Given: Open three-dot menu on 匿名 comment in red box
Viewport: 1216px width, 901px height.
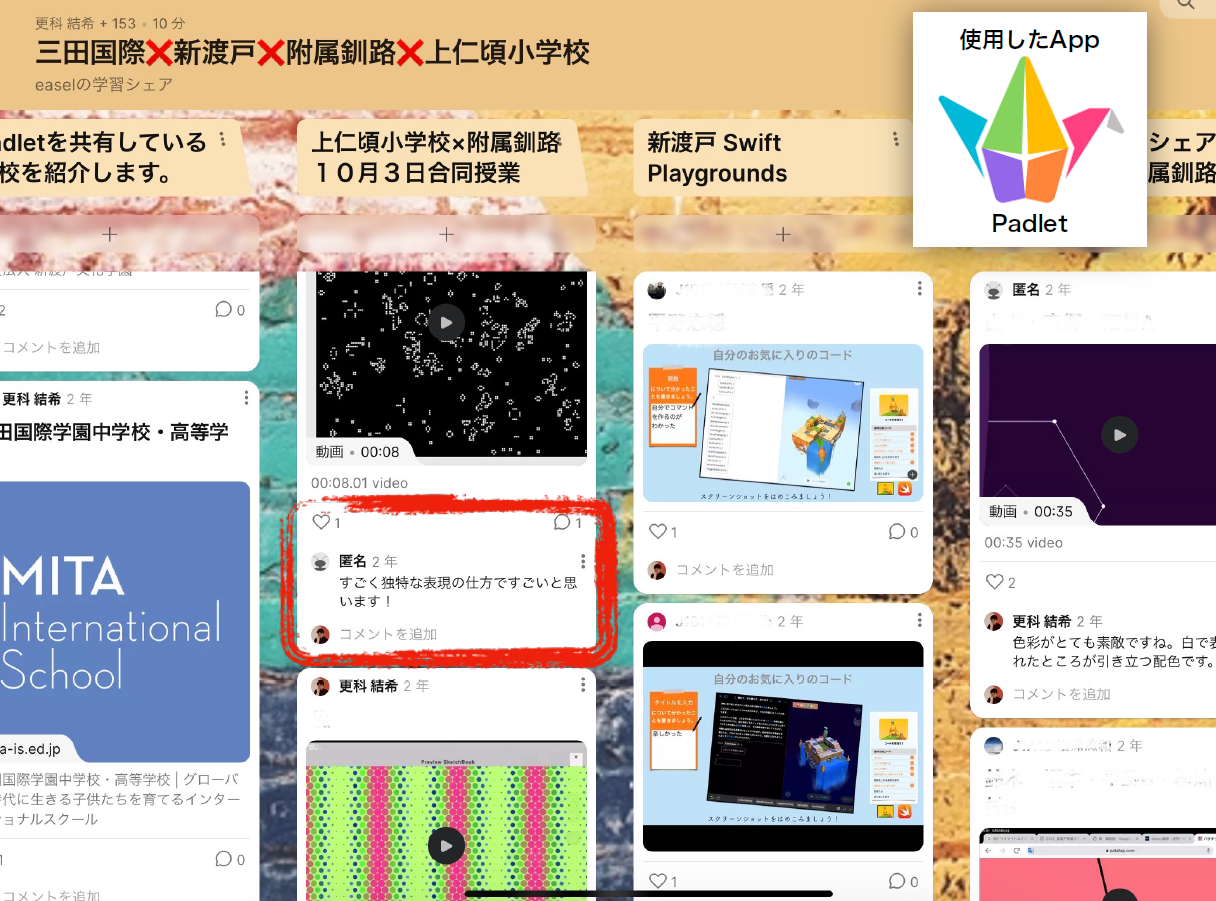Looking at the screenshot, I should (583, 562).
